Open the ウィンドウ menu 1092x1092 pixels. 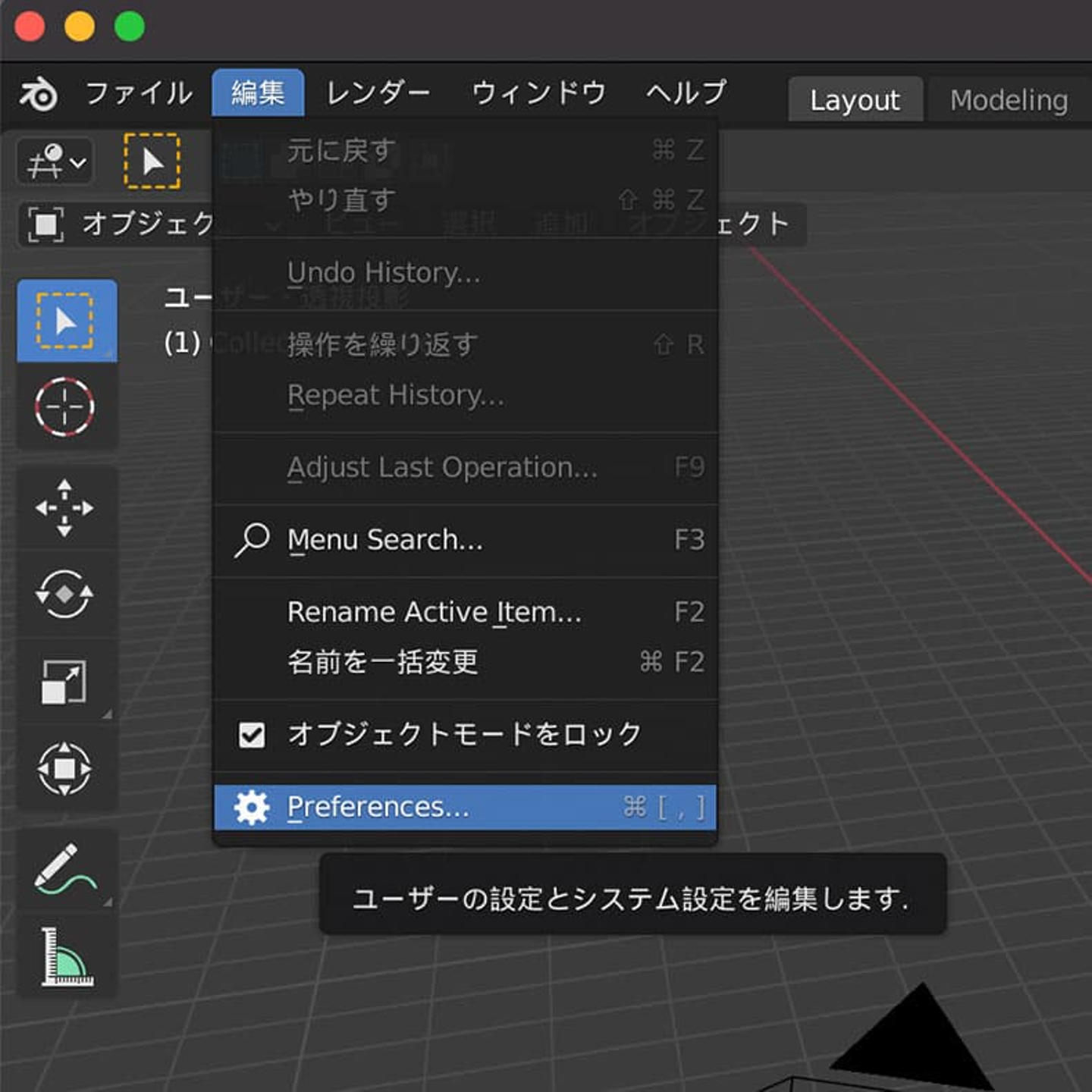(x=538, y=93)
